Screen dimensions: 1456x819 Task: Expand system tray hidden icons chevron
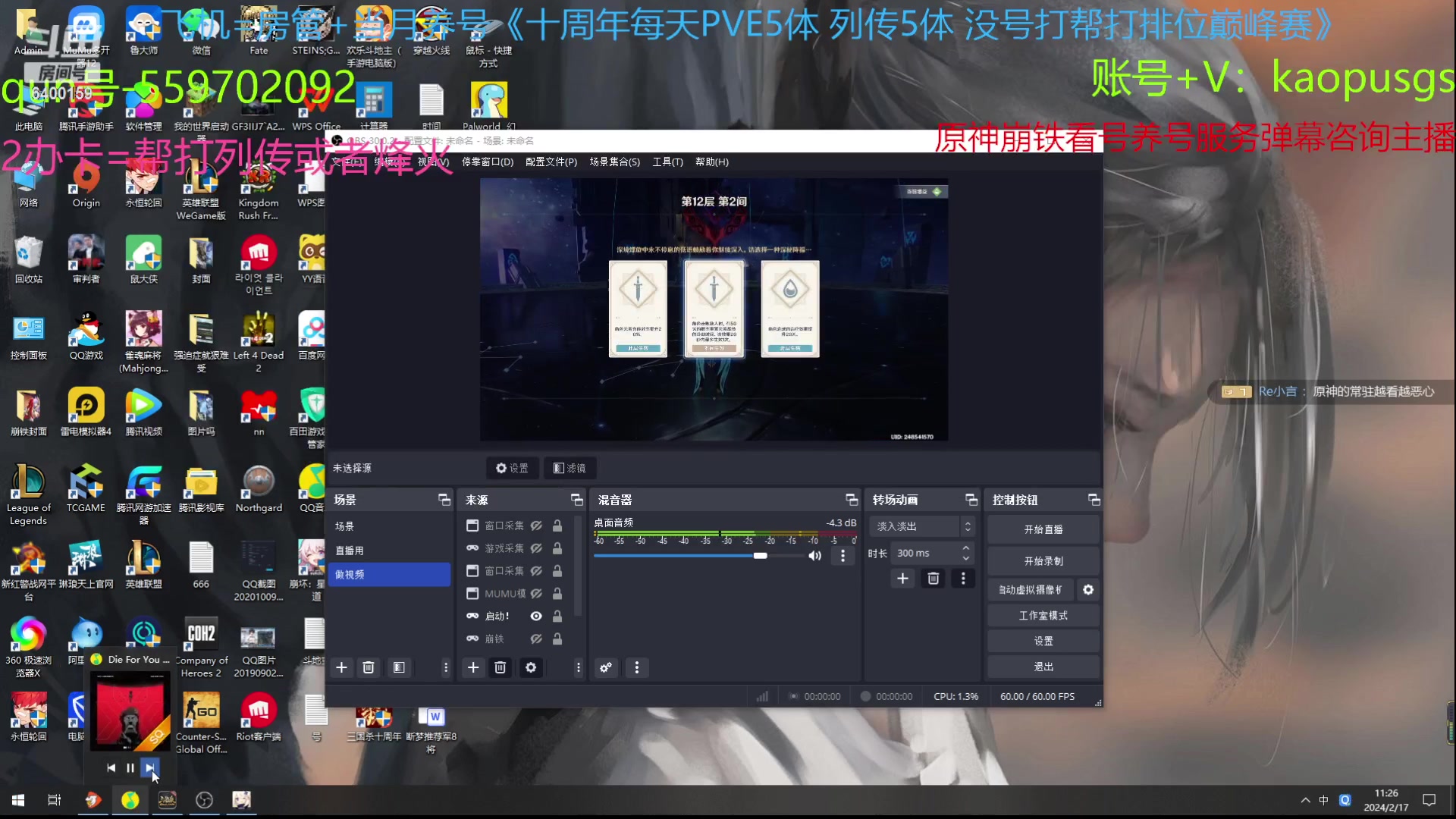click(1305, 800)
